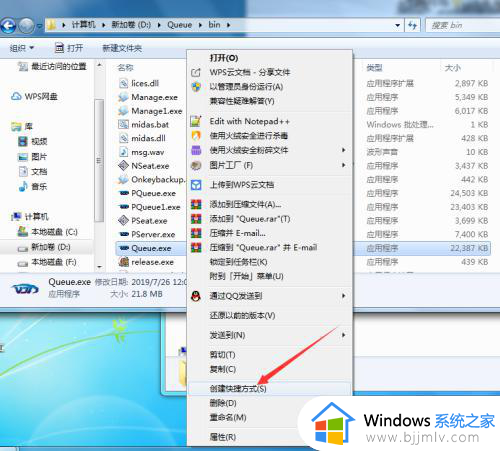Choose 上传到WPS云文档 menu entry
The image size is (500, 451).
(269, 185)
